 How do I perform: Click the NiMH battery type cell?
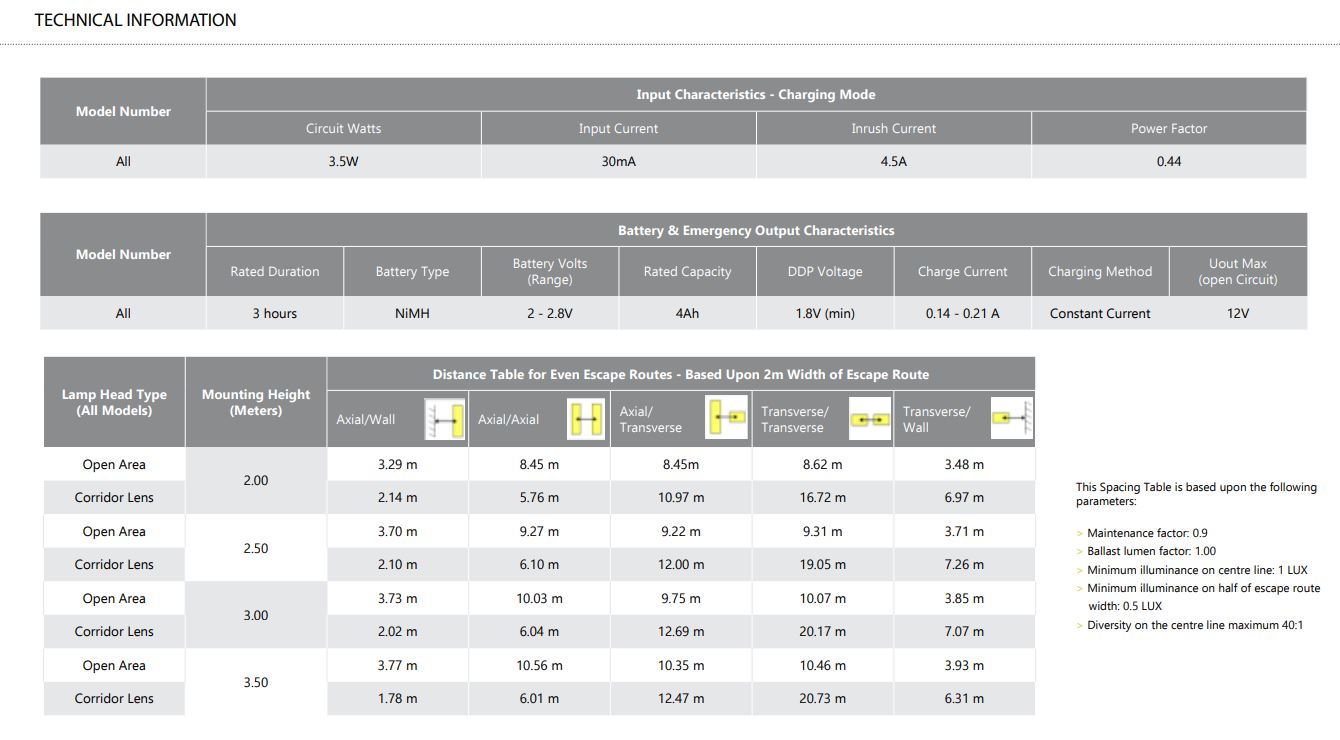click(x=412, y=314)
